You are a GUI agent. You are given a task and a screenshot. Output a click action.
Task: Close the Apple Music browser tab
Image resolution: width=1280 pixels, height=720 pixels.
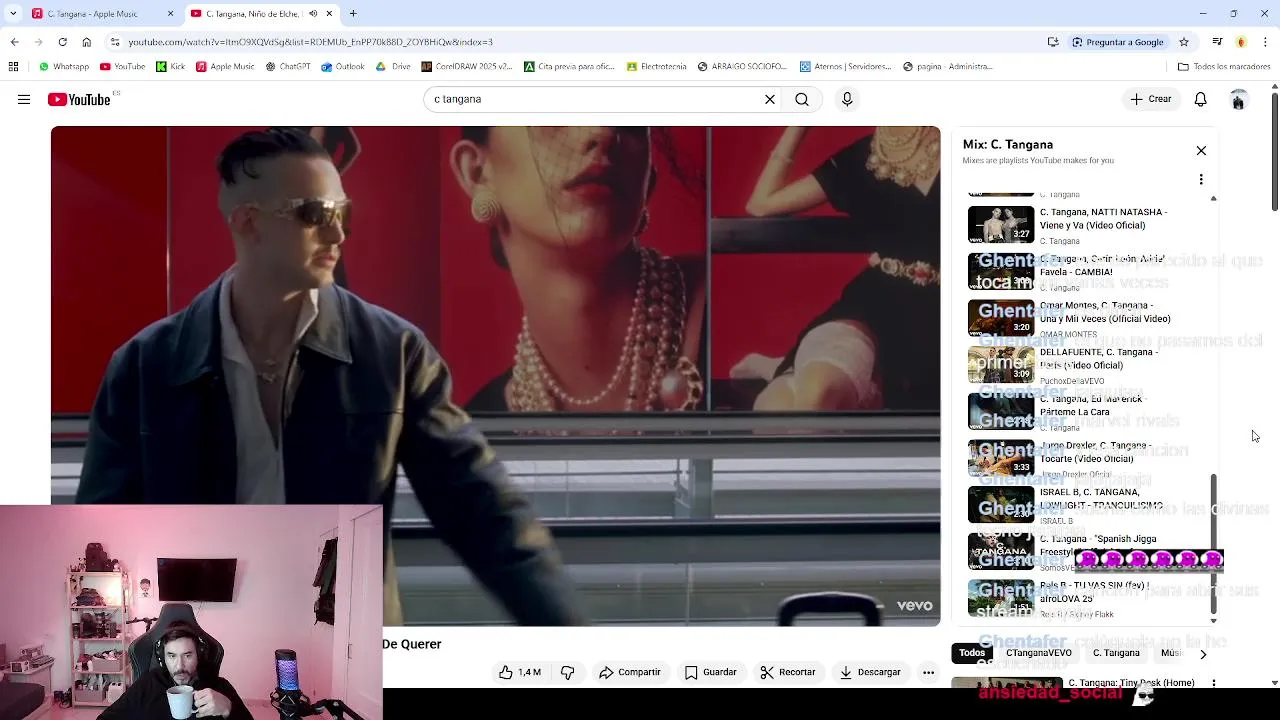170,14
